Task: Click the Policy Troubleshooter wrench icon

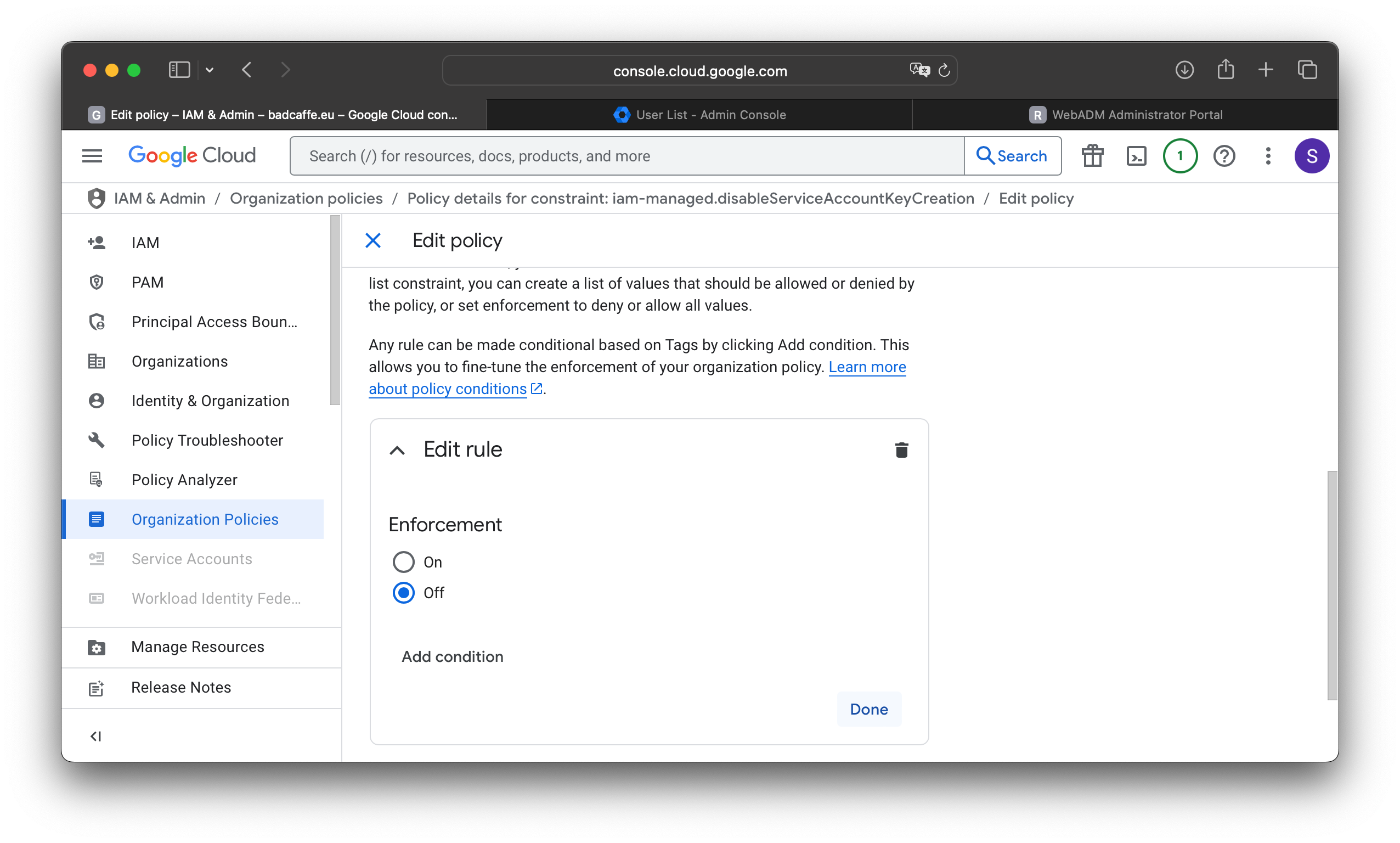Action: [x=97, y=440]
